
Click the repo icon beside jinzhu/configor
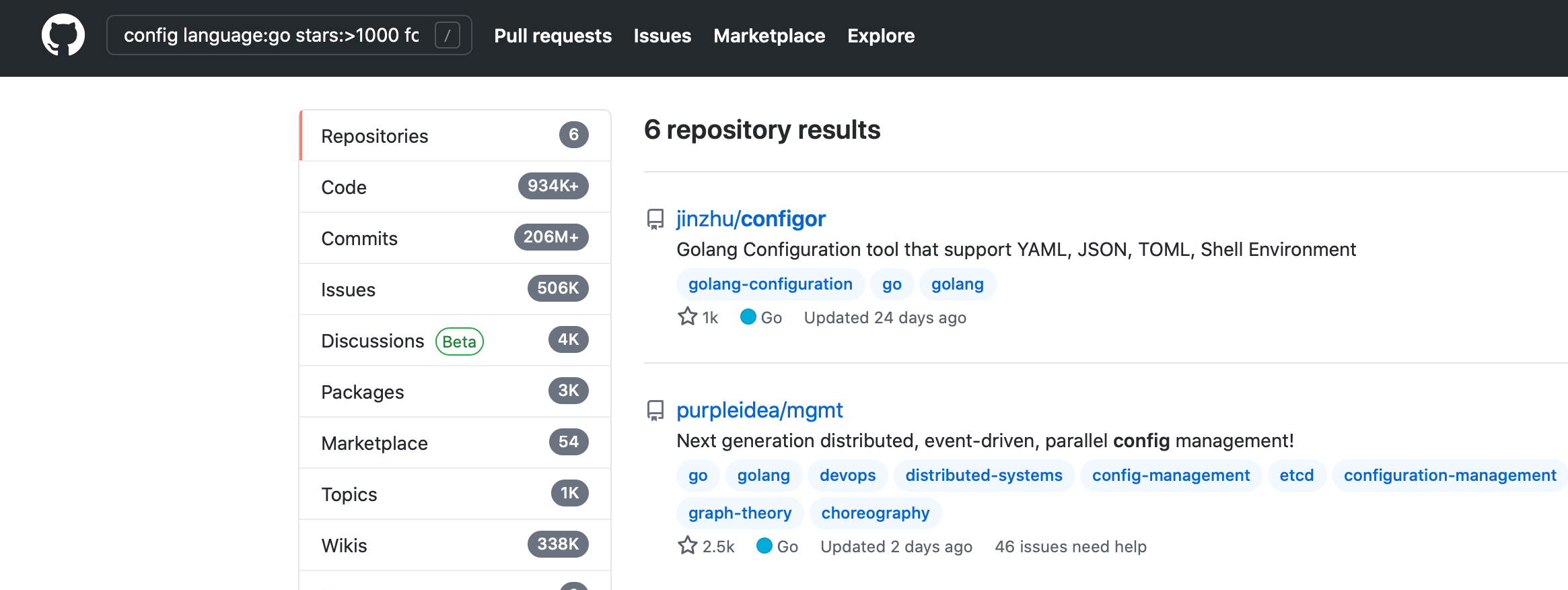tap(655, 219)
